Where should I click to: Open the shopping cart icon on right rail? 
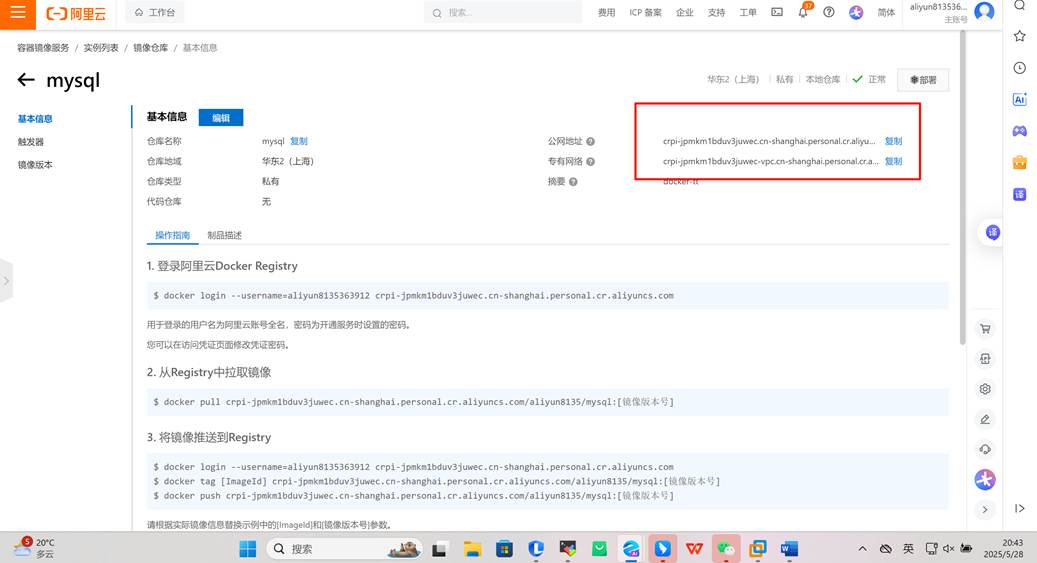pyautogui.click(x=985, y=329)
